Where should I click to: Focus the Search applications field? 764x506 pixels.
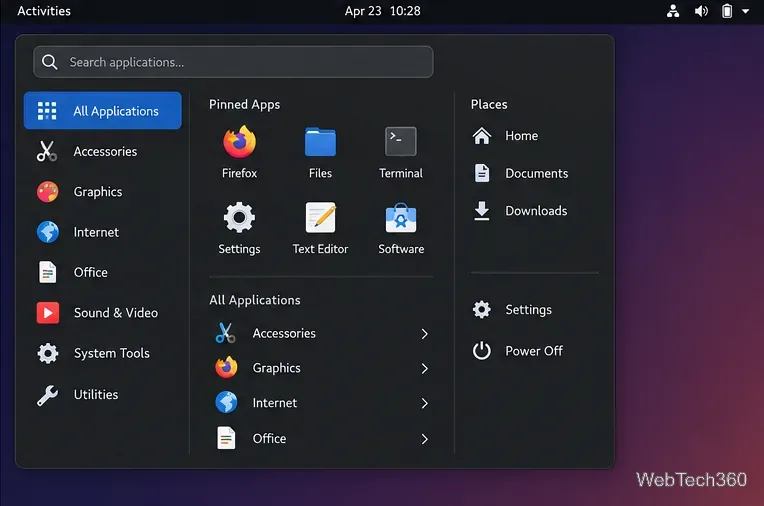coord(233,62)
